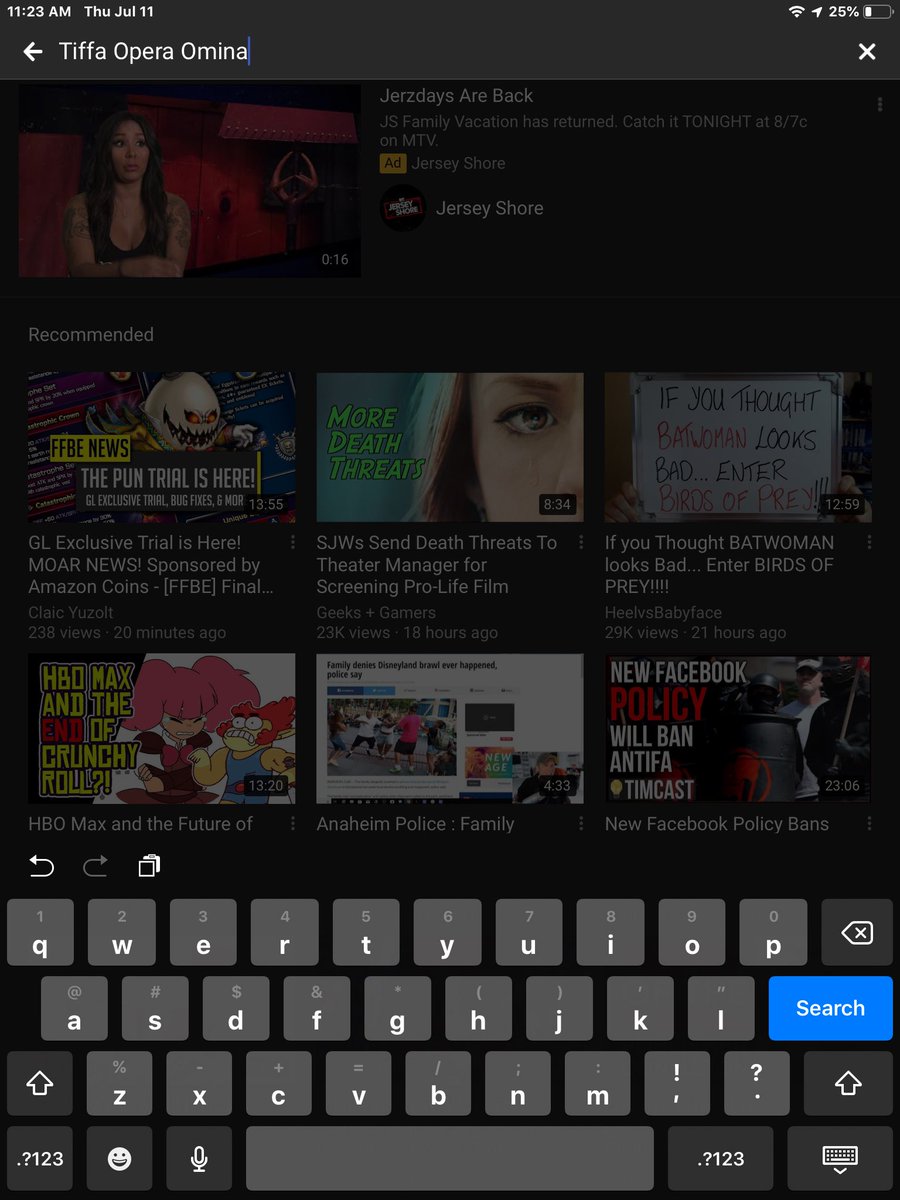
Task: Open options for Anaheim Police video
Action: (x=581, y=824)
